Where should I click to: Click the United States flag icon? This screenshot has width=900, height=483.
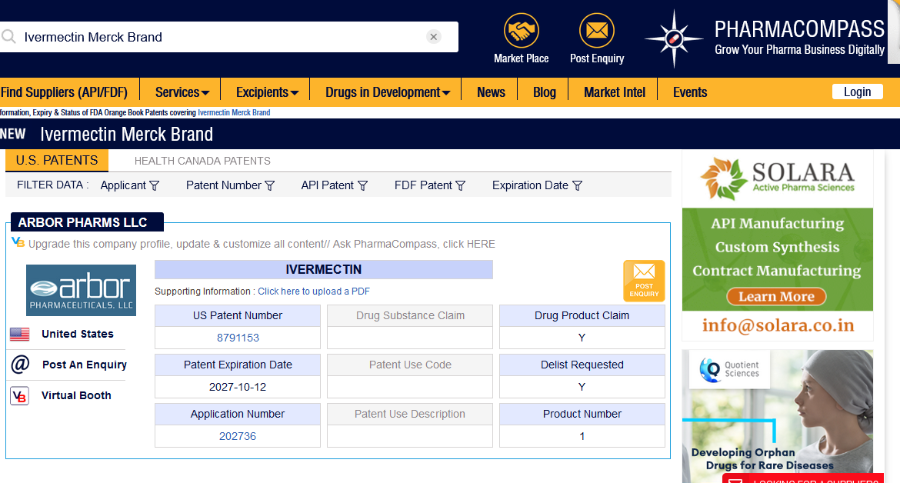coord(20,334)
